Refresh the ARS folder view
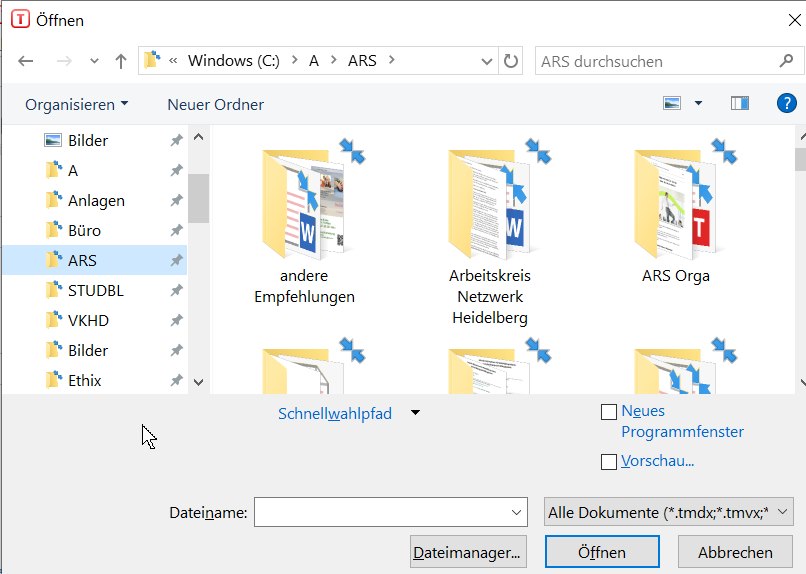 pos(510,61)
